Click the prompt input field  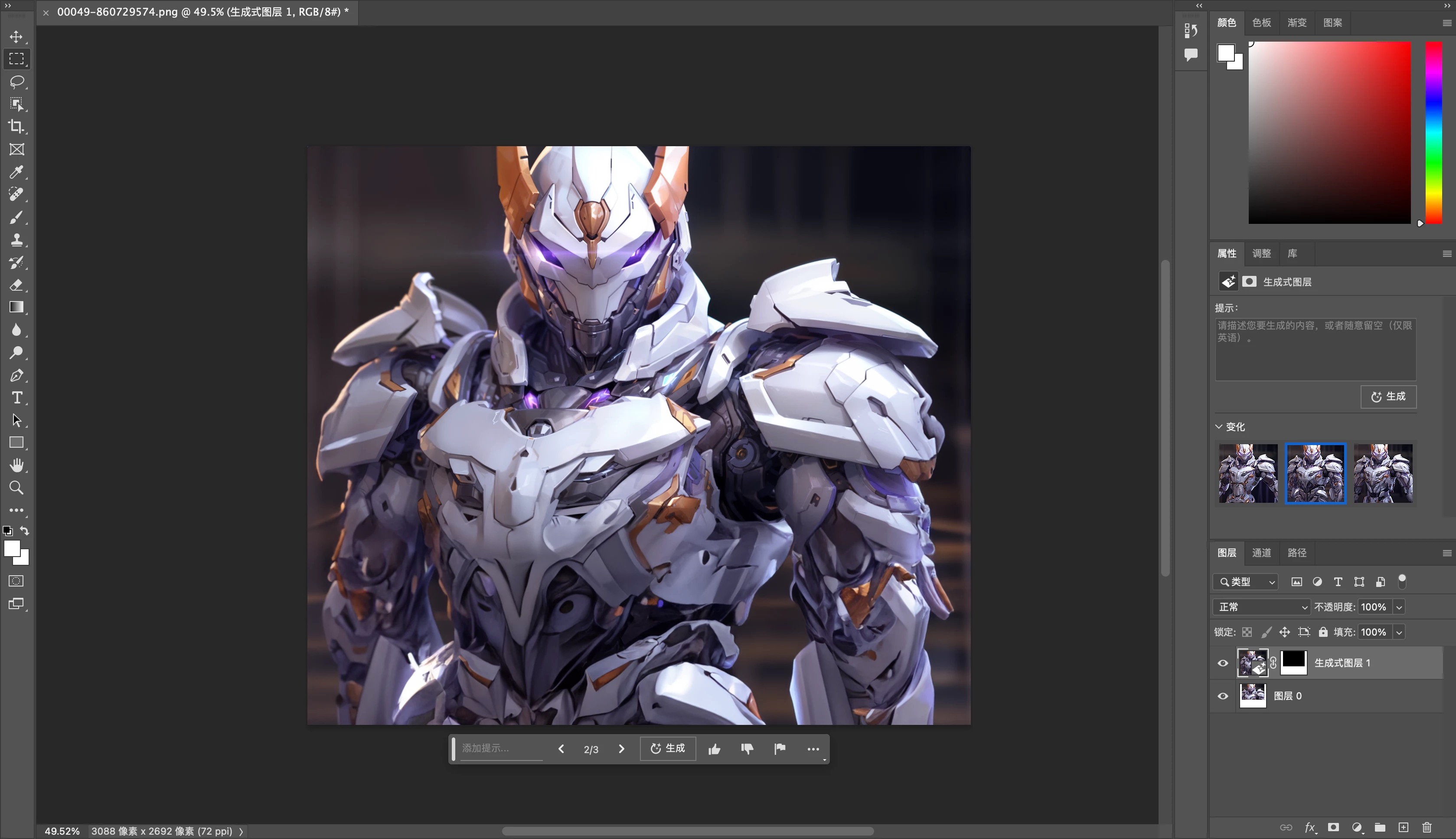point(500,748)
